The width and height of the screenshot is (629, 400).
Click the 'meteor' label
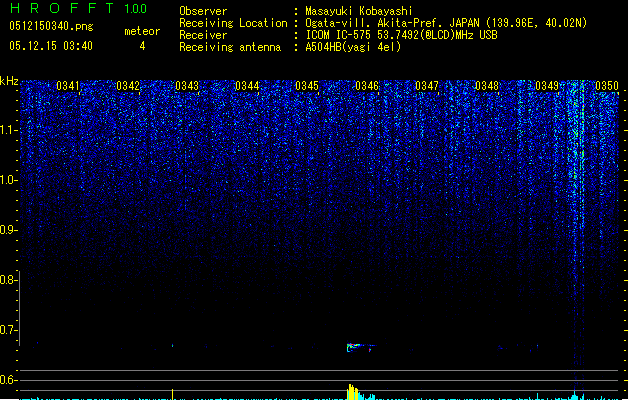[142, 31]
